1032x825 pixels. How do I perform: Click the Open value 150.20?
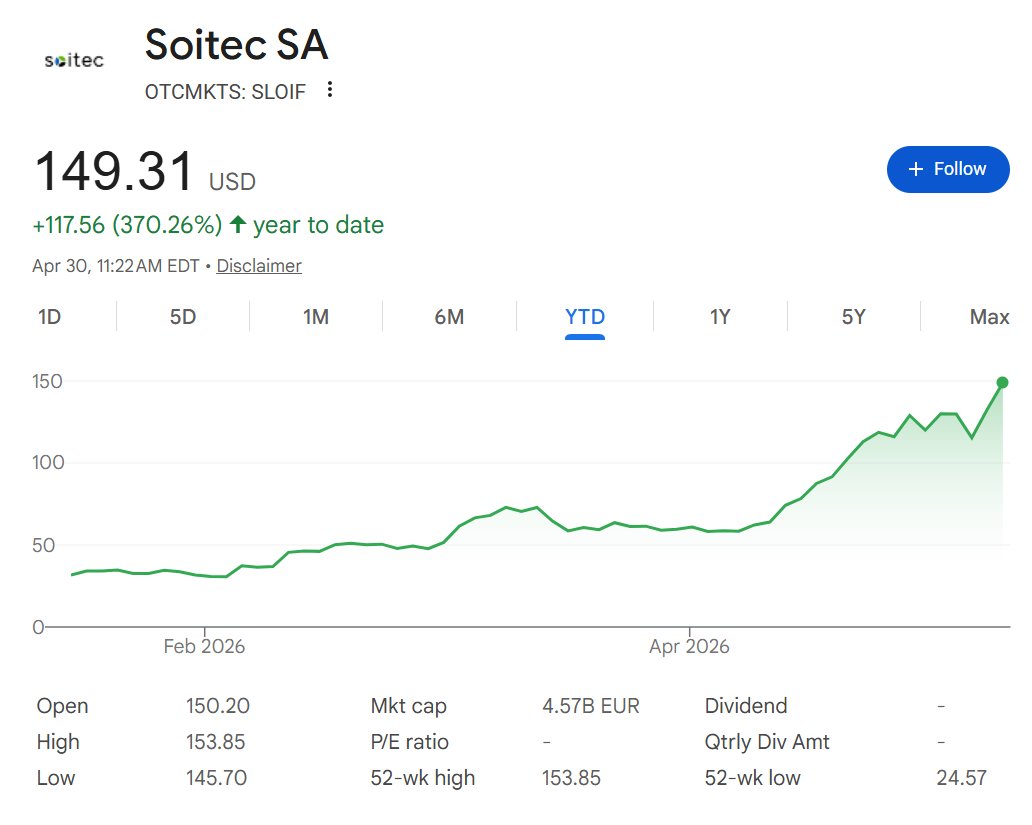[x=218, y=706]
